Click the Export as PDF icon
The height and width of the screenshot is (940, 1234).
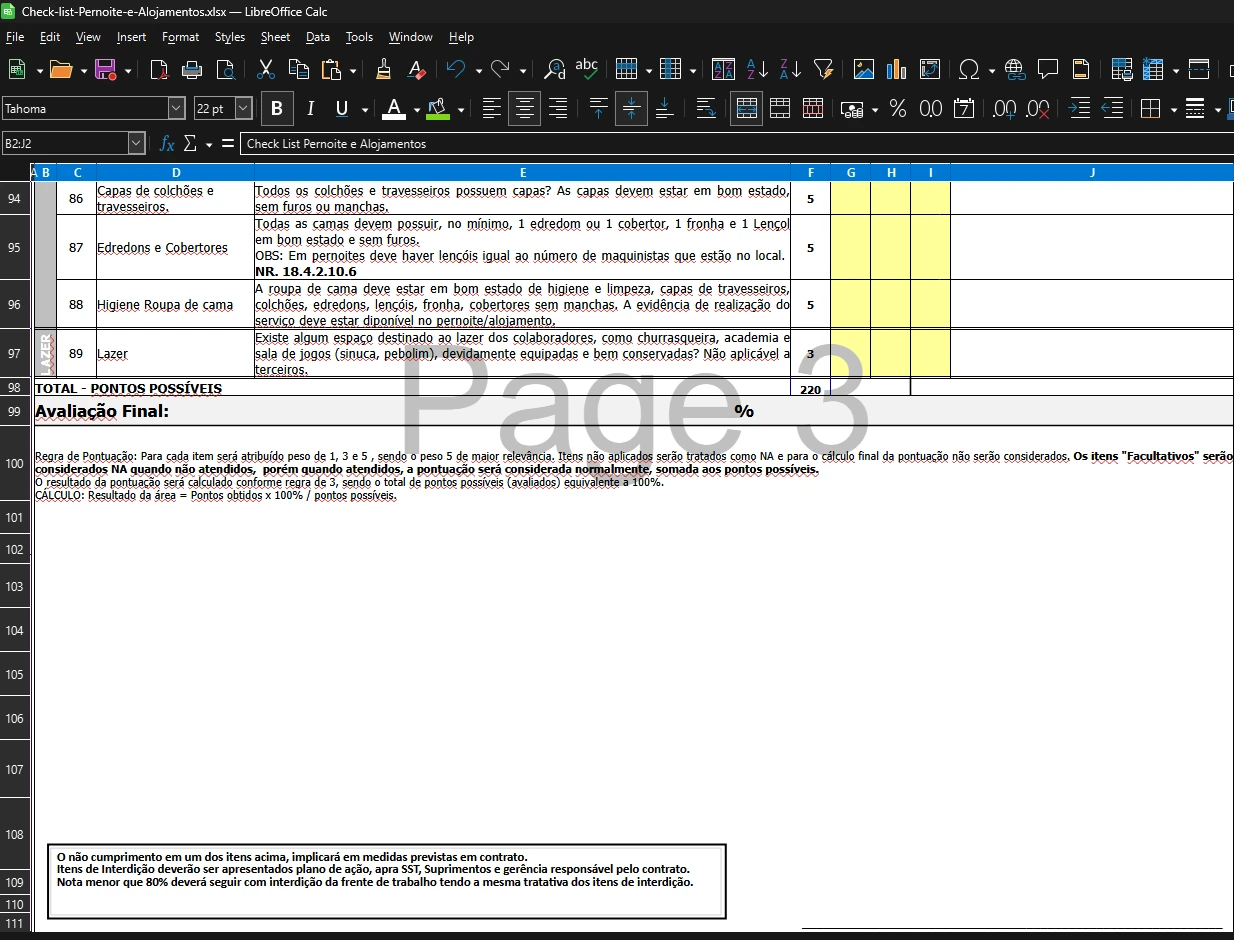pos(159,69)
